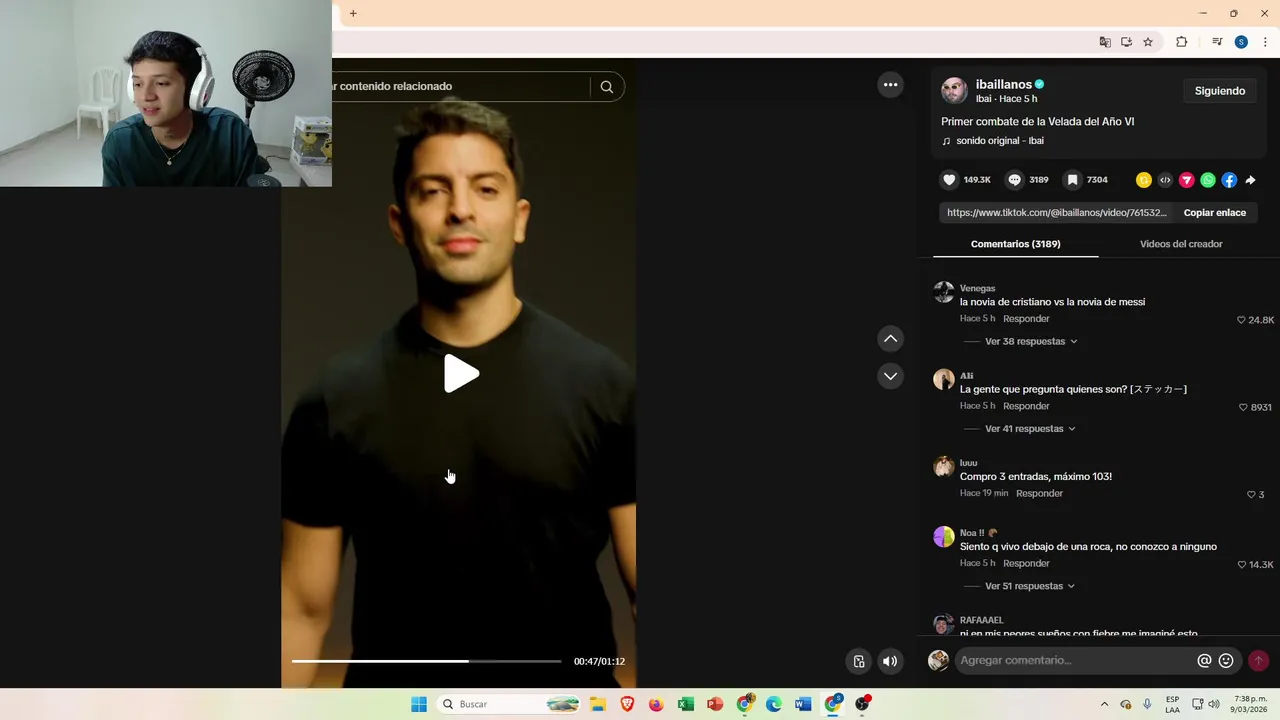Mute the video volume
This screenshot has width=1280, height=720.
coord(890,661)
